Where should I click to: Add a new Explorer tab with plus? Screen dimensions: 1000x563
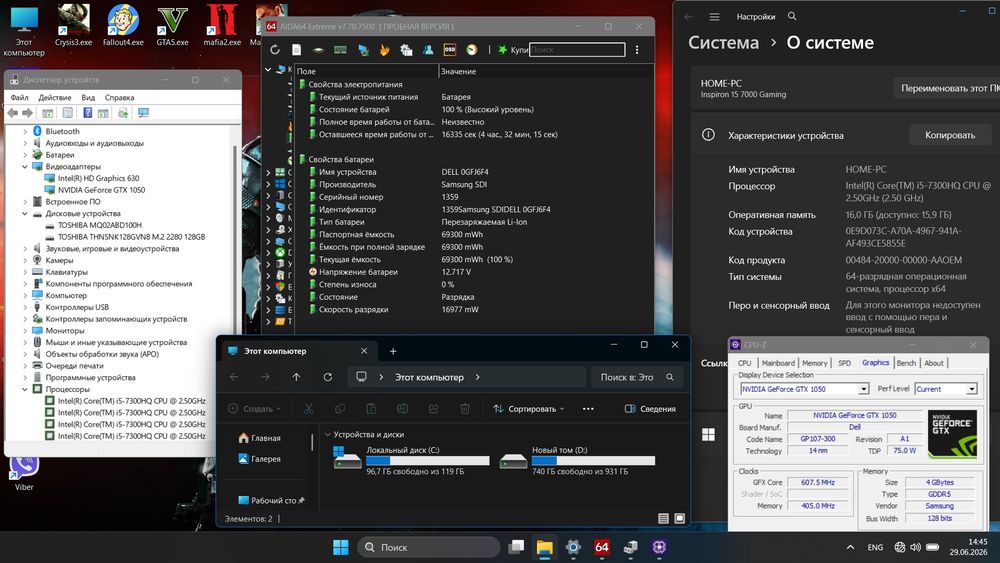pyautogui.click(x=393, y=351)
